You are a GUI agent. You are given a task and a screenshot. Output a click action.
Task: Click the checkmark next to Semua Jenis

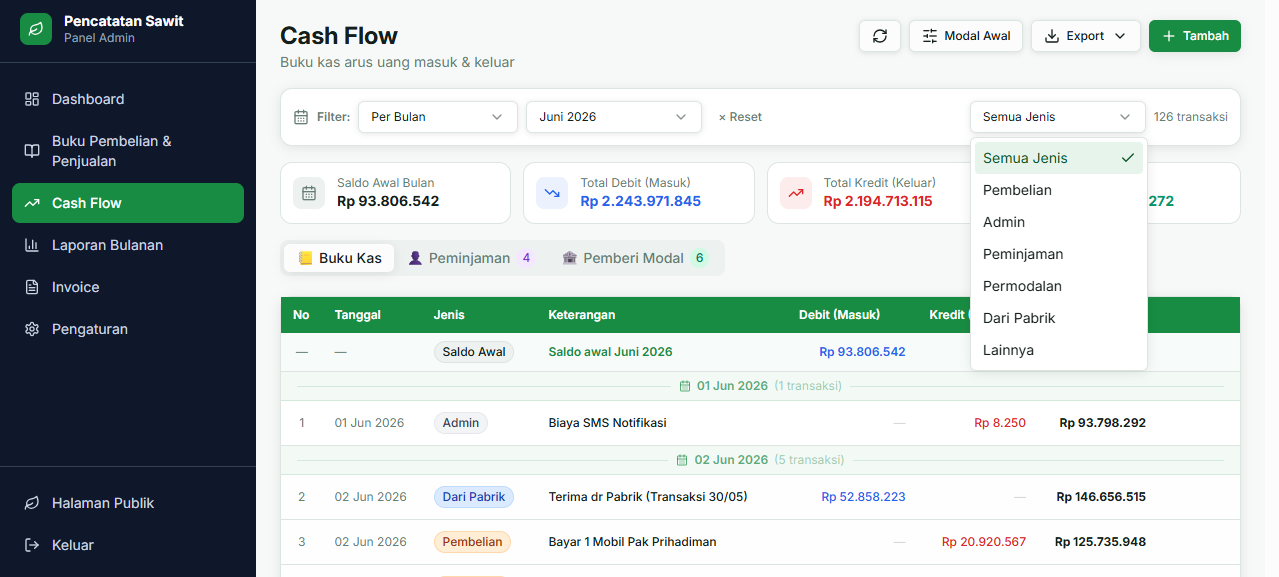click(1128, 158)
